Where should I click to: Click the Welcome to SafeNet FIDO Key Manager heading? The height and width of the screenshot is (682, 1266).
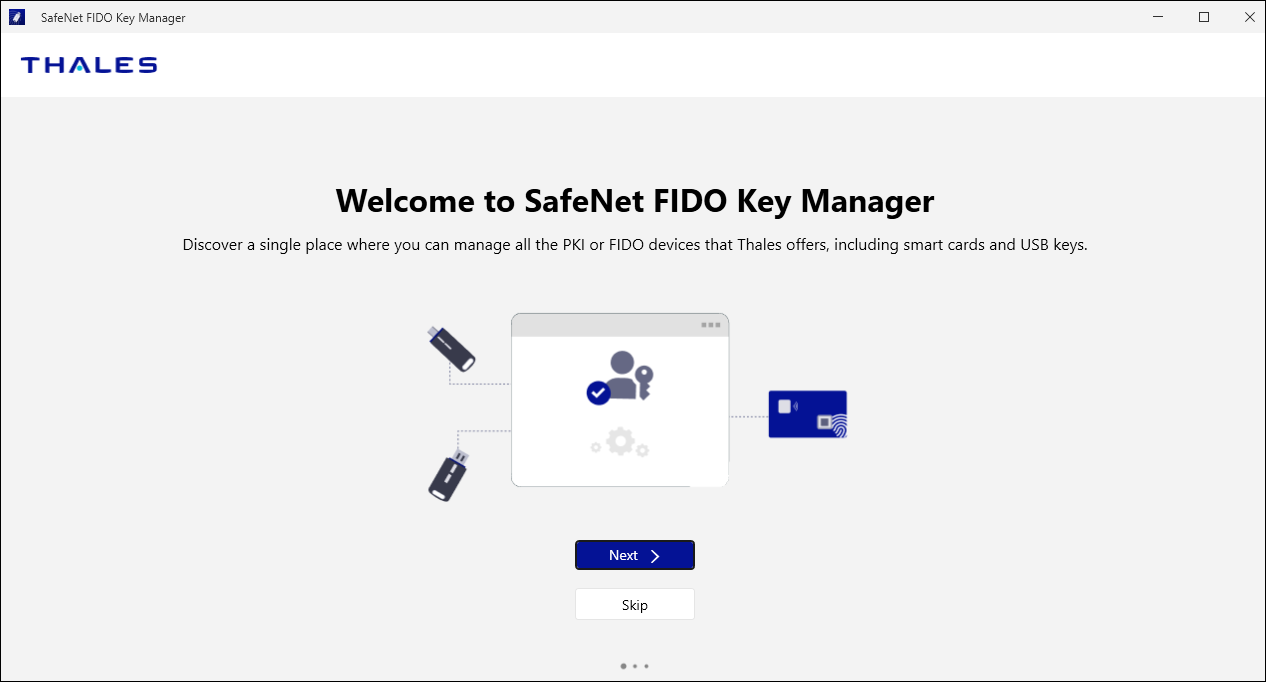click(634, 201)
